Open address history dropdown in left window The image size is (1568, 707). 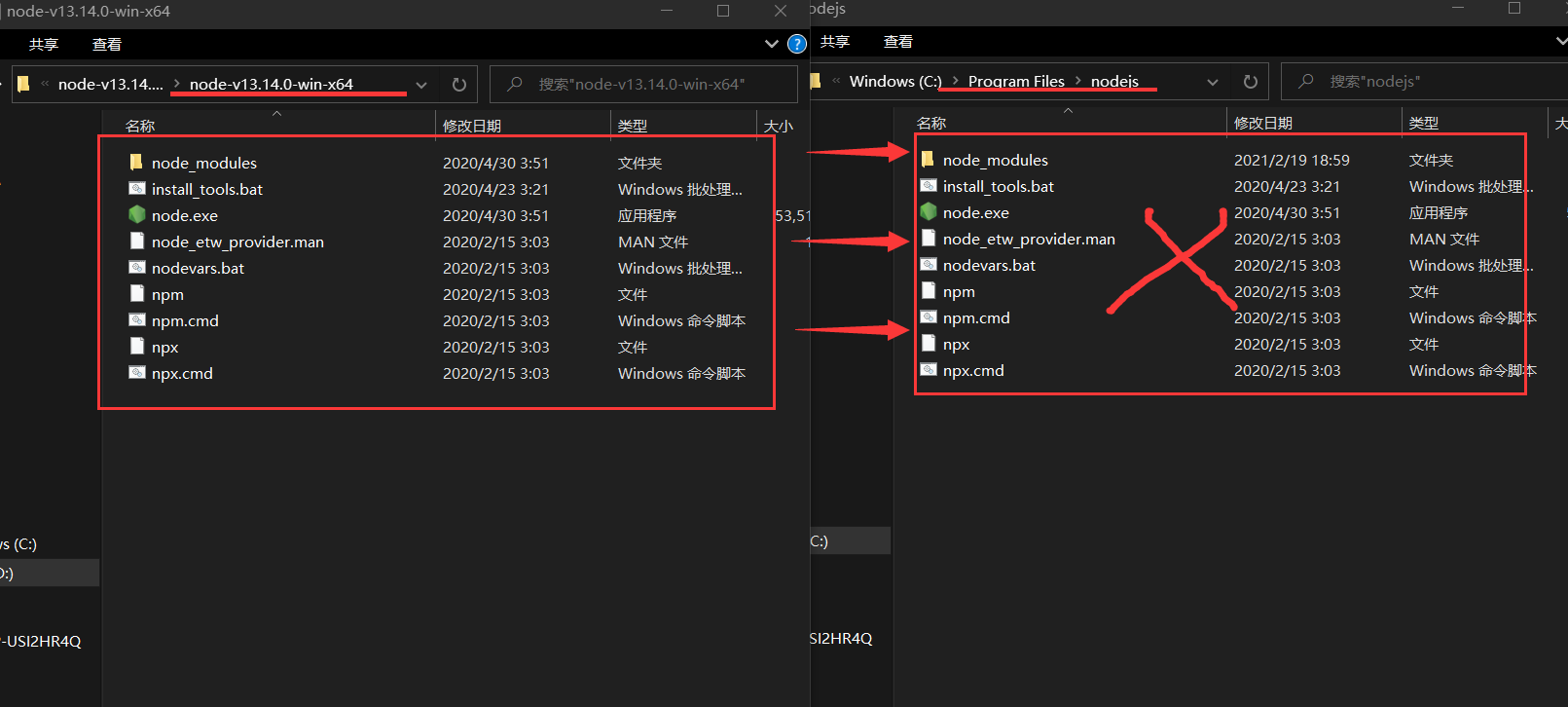coord(421,85)
